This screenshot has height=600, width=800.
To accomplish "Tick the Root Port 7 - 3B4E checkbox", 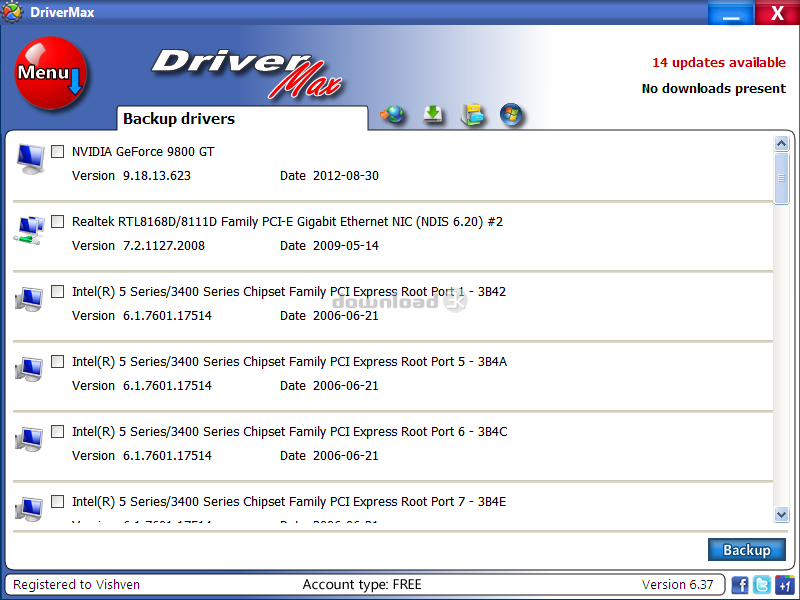I will (58, 501).
